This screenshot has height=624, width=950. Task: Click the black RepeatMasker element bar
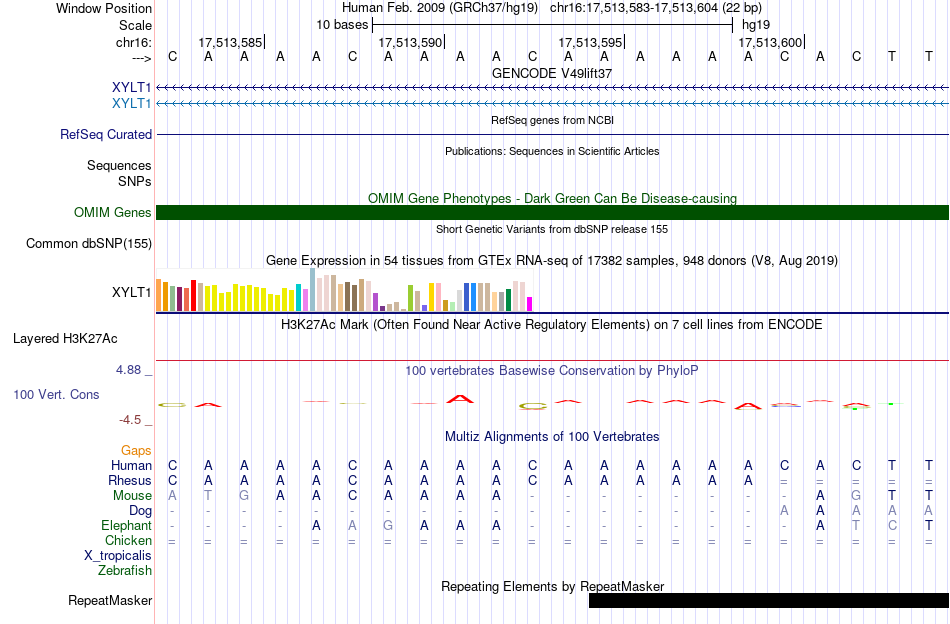point(769,600)
